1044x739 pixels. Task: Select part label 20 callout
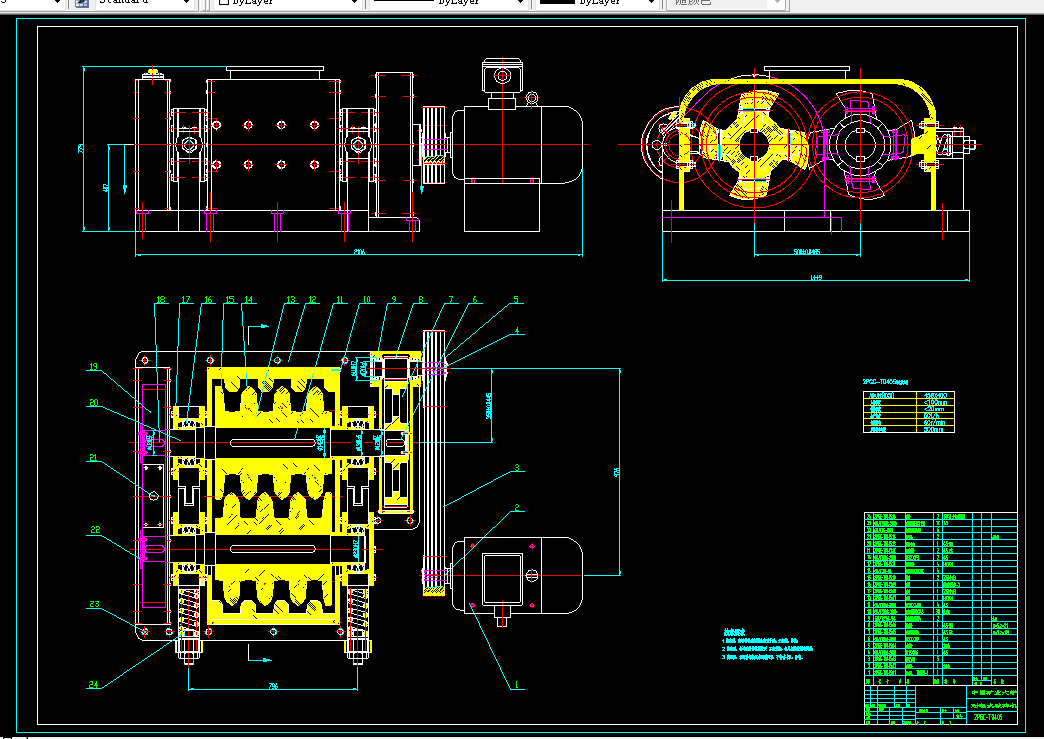click(94, 402)
